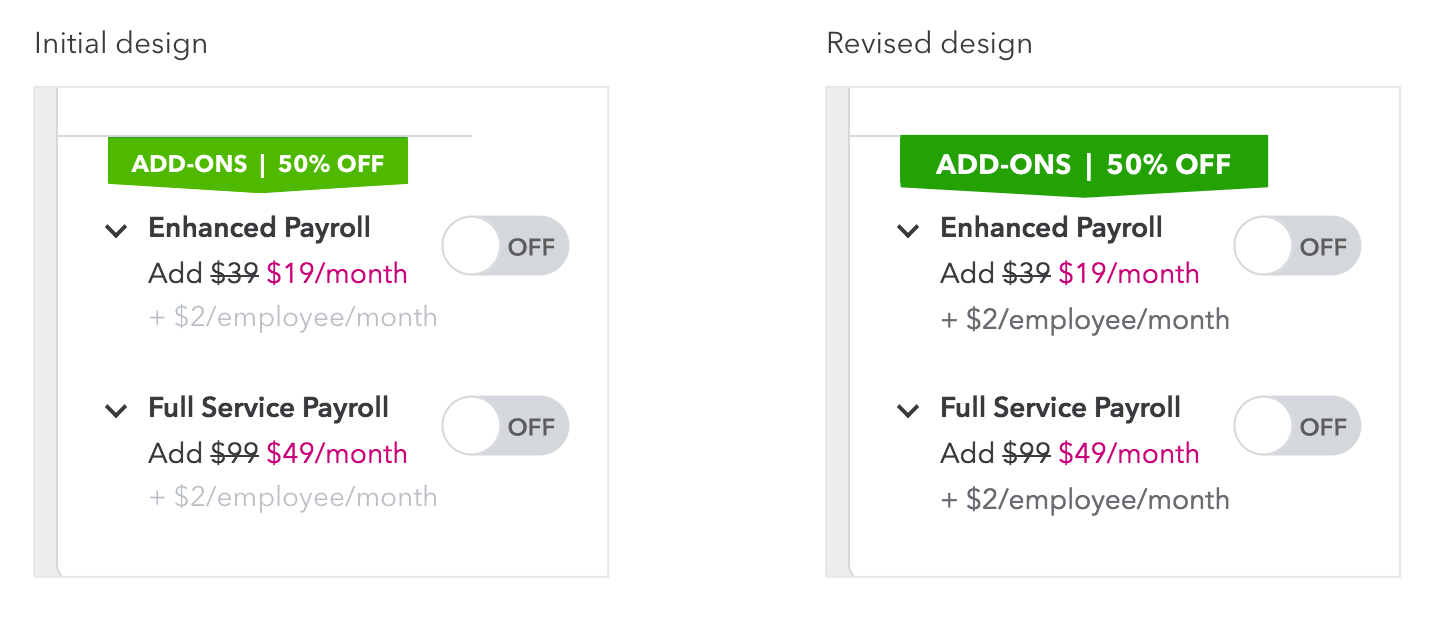Image resolution: width=1451 pixels, height=630 pixels.
Task: Expand Full Service Payroll chevron in revised design
Action: click(x=908, y=411)
